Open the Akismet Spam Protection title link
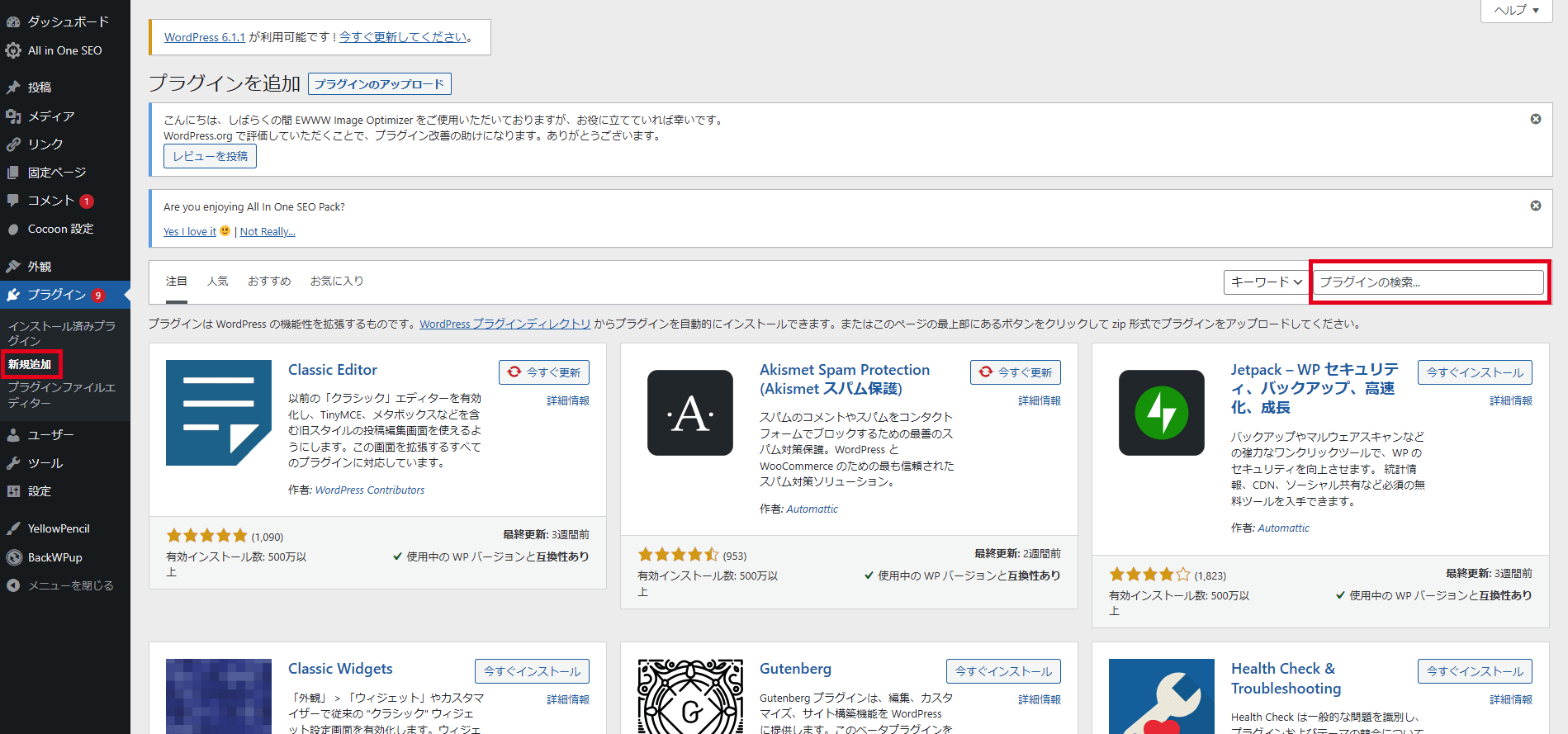Screen dimensions: 1568x734 [x=845, y=380]
